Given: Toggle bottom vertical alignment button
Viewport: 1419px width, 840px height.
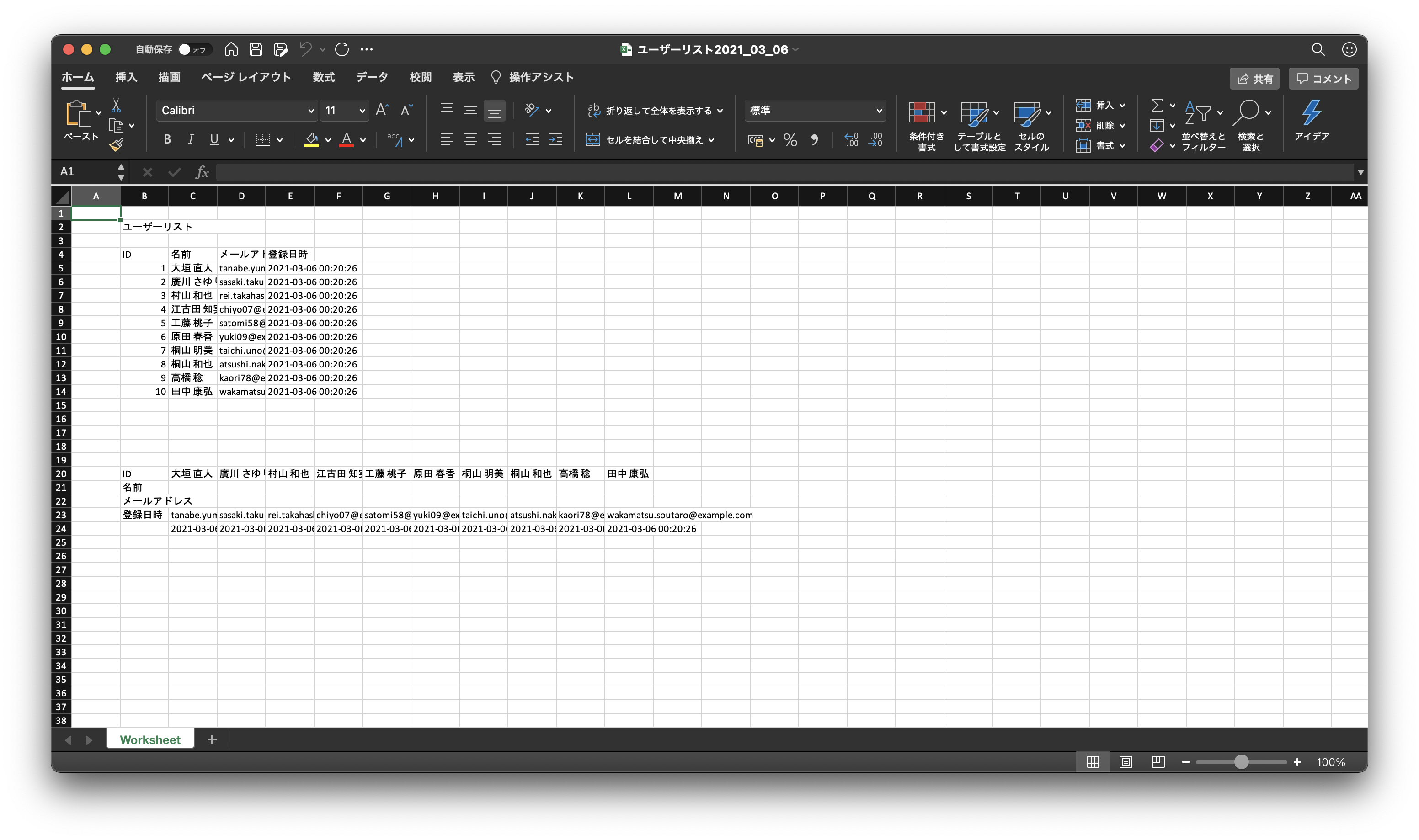Looking at the screenshot, I should tap(495, 112).
